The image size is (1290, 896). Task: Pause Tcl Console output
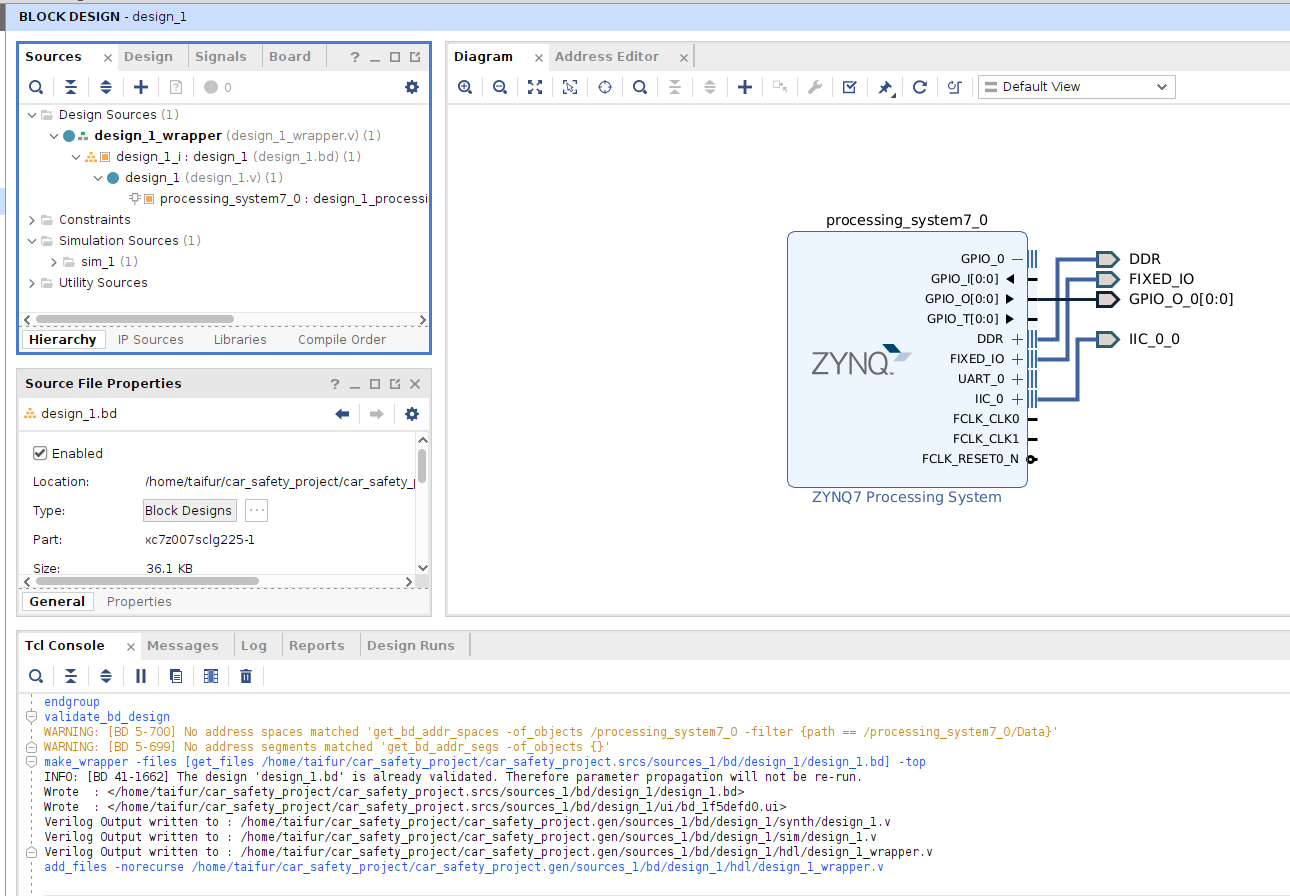tap(141, 676)
